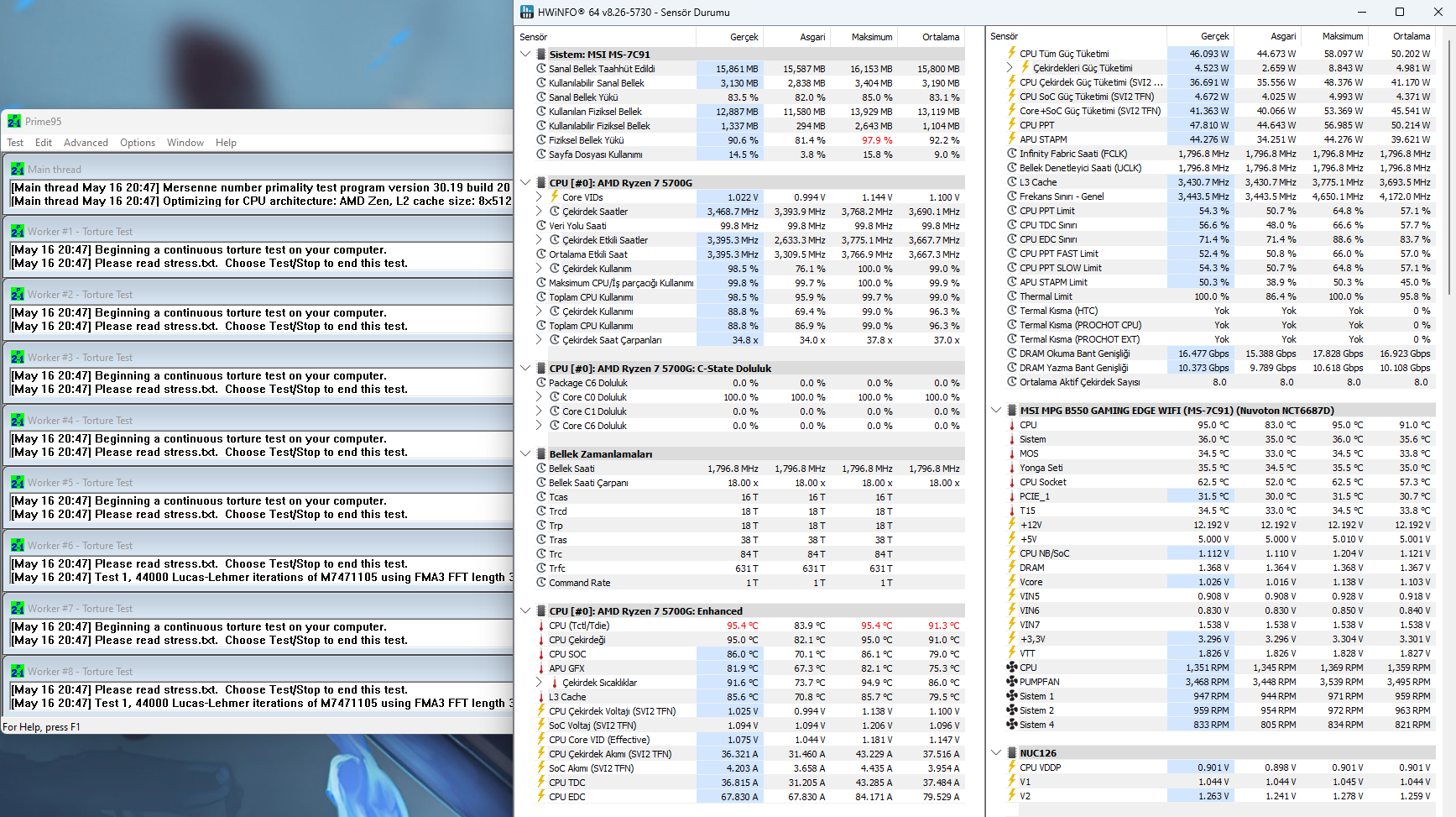Open the Advanced menu in Prime95
The image size is (1456, 817).
tap(86, 143)
